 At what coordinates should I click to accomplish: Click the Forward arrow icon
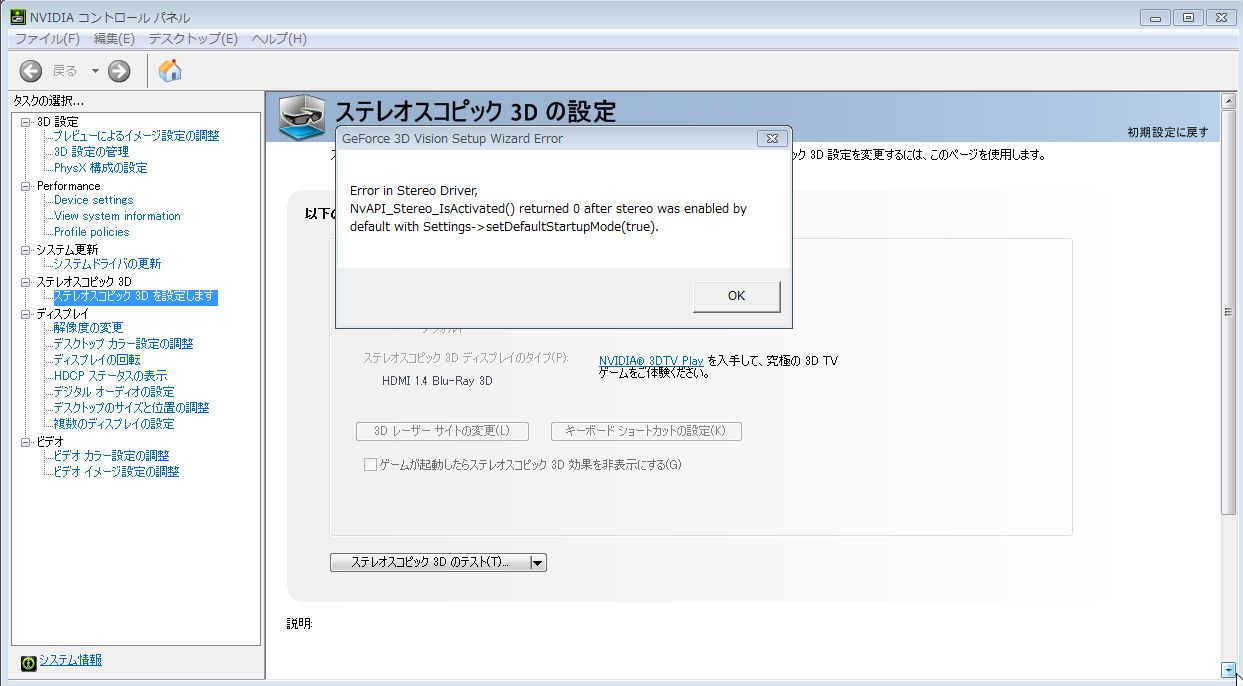point(119,71)
